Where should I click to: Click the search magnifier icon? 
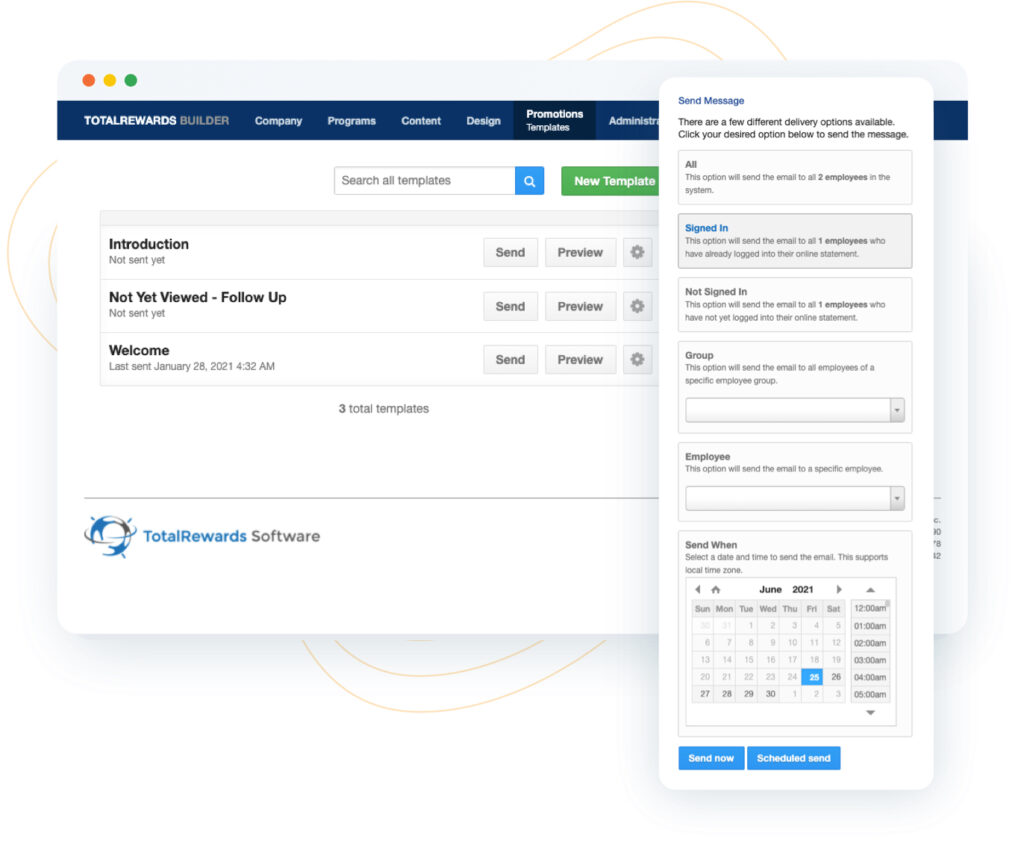(529, 180)
